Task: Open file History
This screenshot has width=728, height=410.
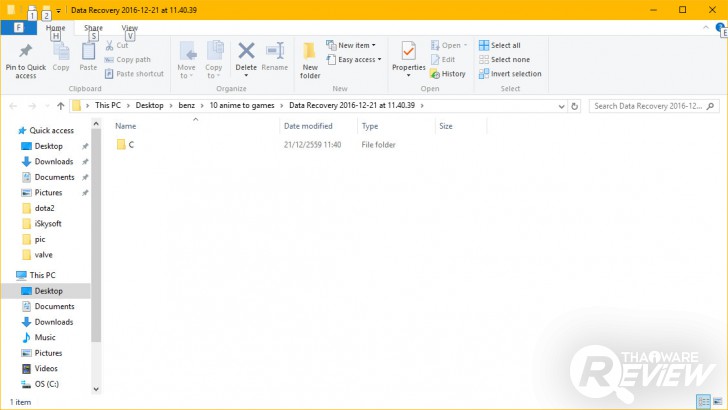Action: pyautogui.click(x=448, y=73)
